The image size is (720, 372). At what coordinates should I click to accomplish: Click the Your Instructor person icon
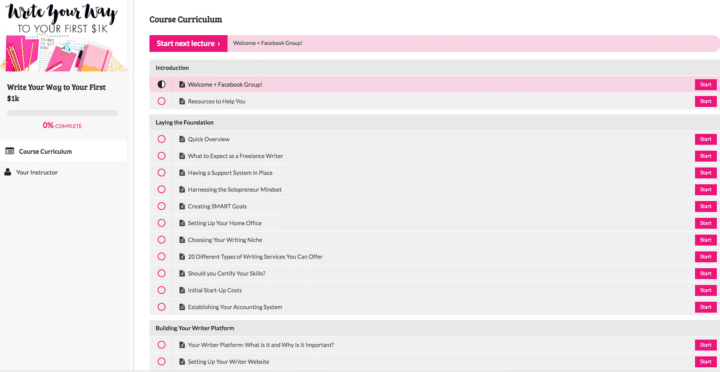coord(7,172)
